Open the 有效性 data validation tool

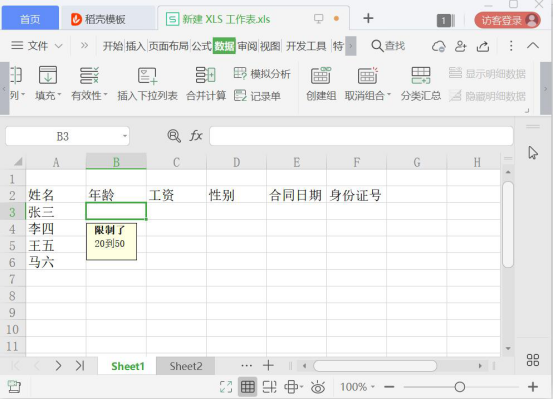89,83
